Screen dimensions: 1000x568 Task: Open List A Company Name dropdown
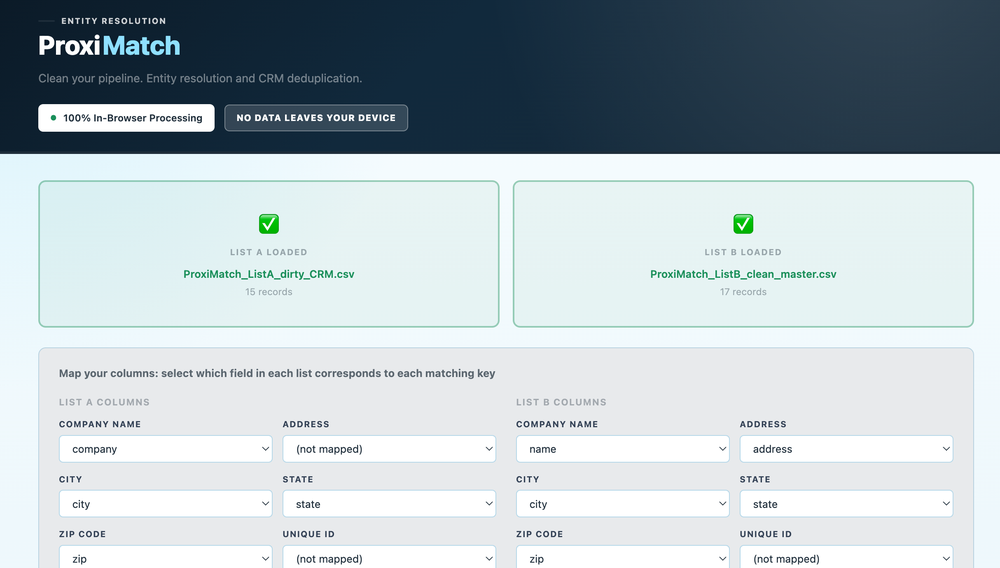point(166,449)
